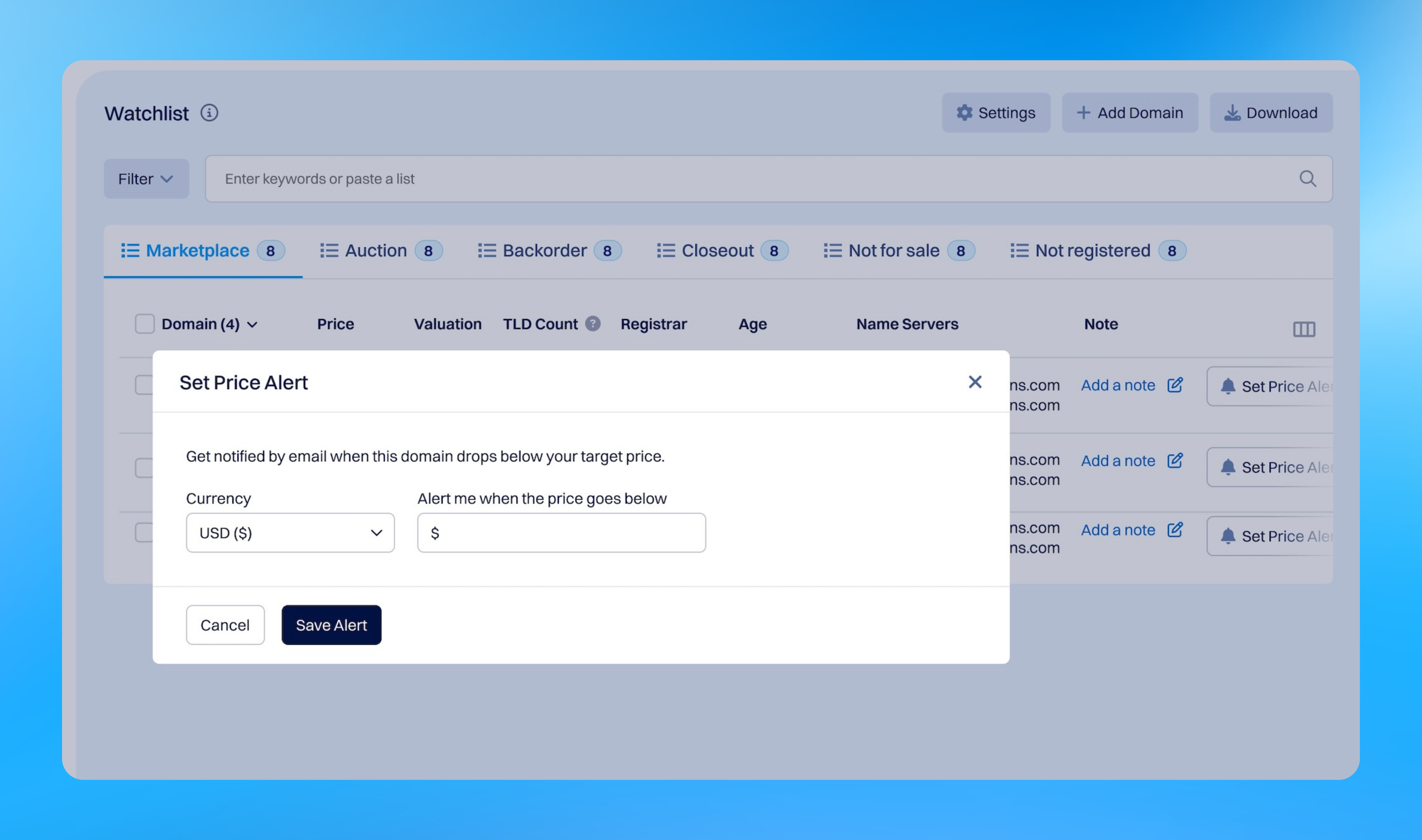Click third row Set Price Alert button
Viewport: 1422px width, 840px height.
coord(1270,536)
